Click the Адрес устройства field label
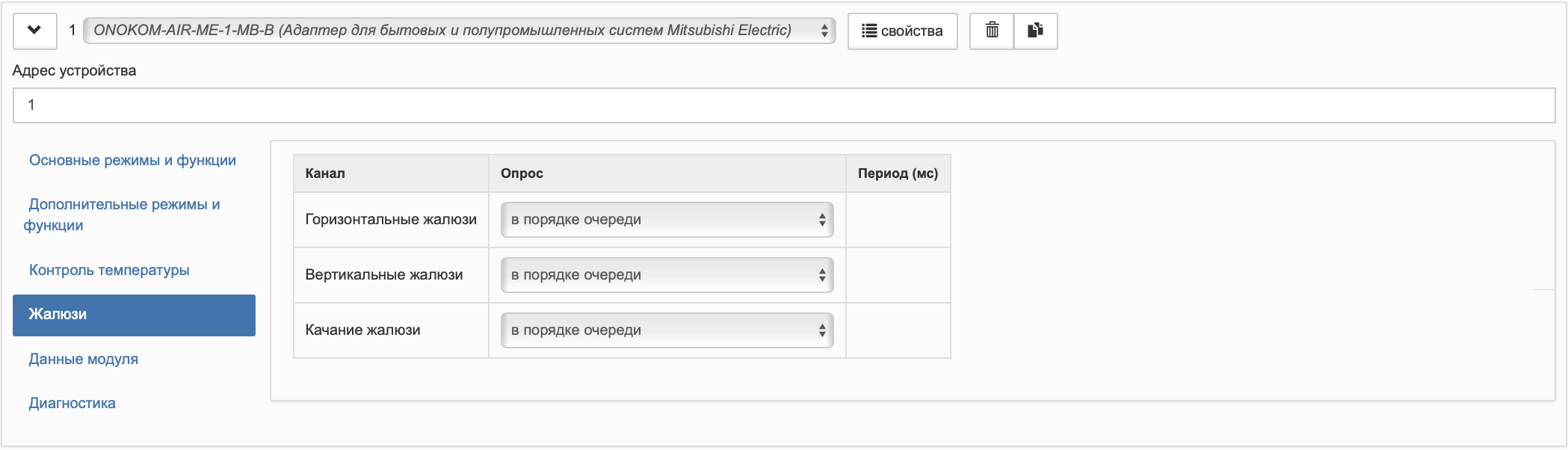The image size is (1568, 450). [x=75, y=71]
